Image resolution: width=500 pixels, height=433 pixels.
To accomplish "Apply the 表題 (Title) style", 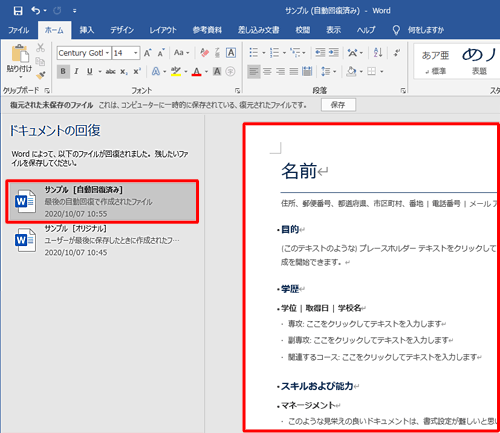I will coord(479,61).
